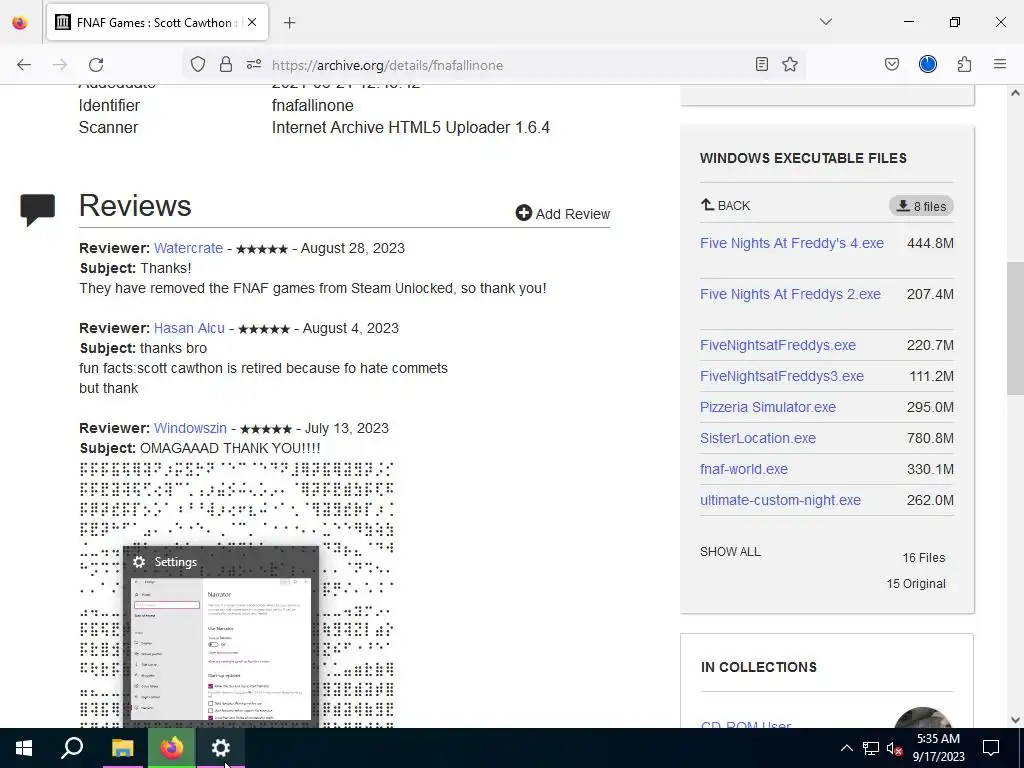Click the 444.8M file size
Viewport: 1024px width, 768px height.
tap(930, 243)
